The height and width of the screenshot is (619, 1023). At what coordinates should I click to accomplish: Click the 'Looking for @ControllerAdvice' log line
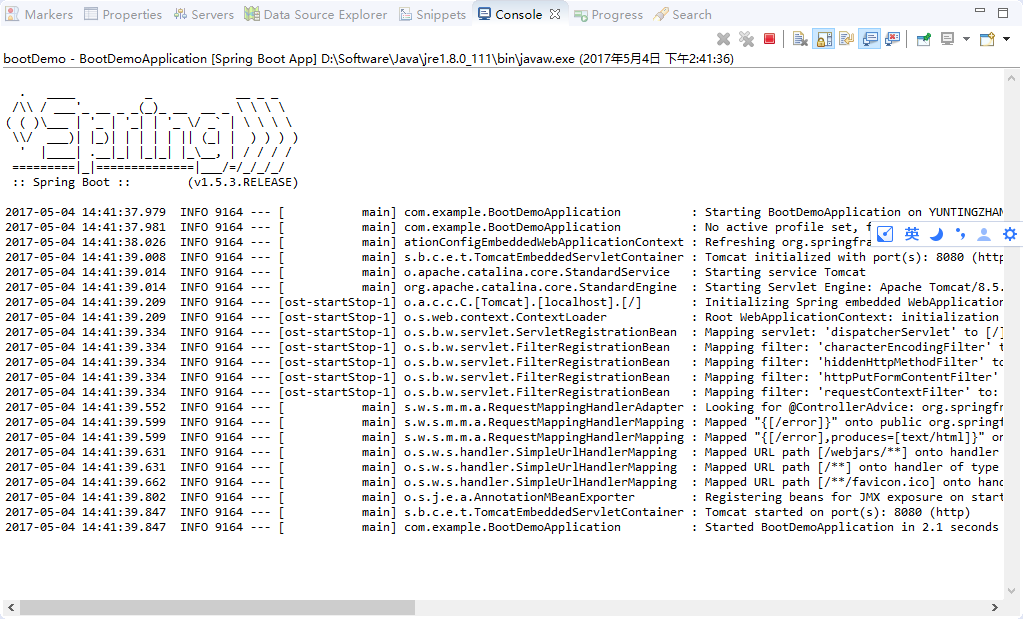point(504,407)
